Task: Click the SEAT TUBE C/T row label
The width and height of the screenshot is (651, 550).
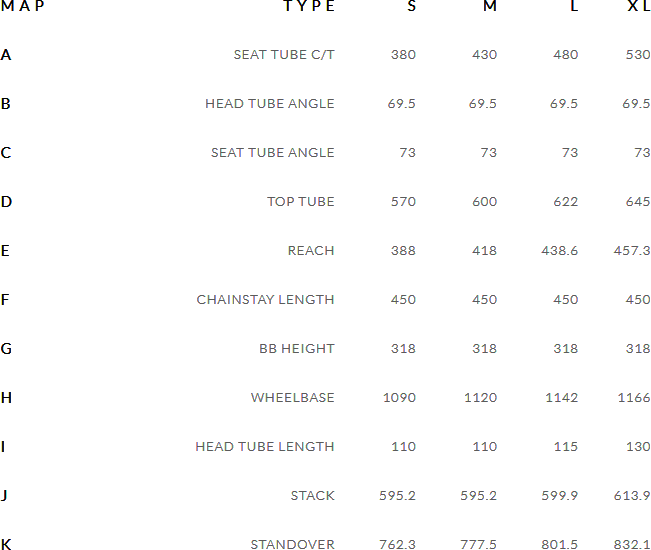Action: 284,55
